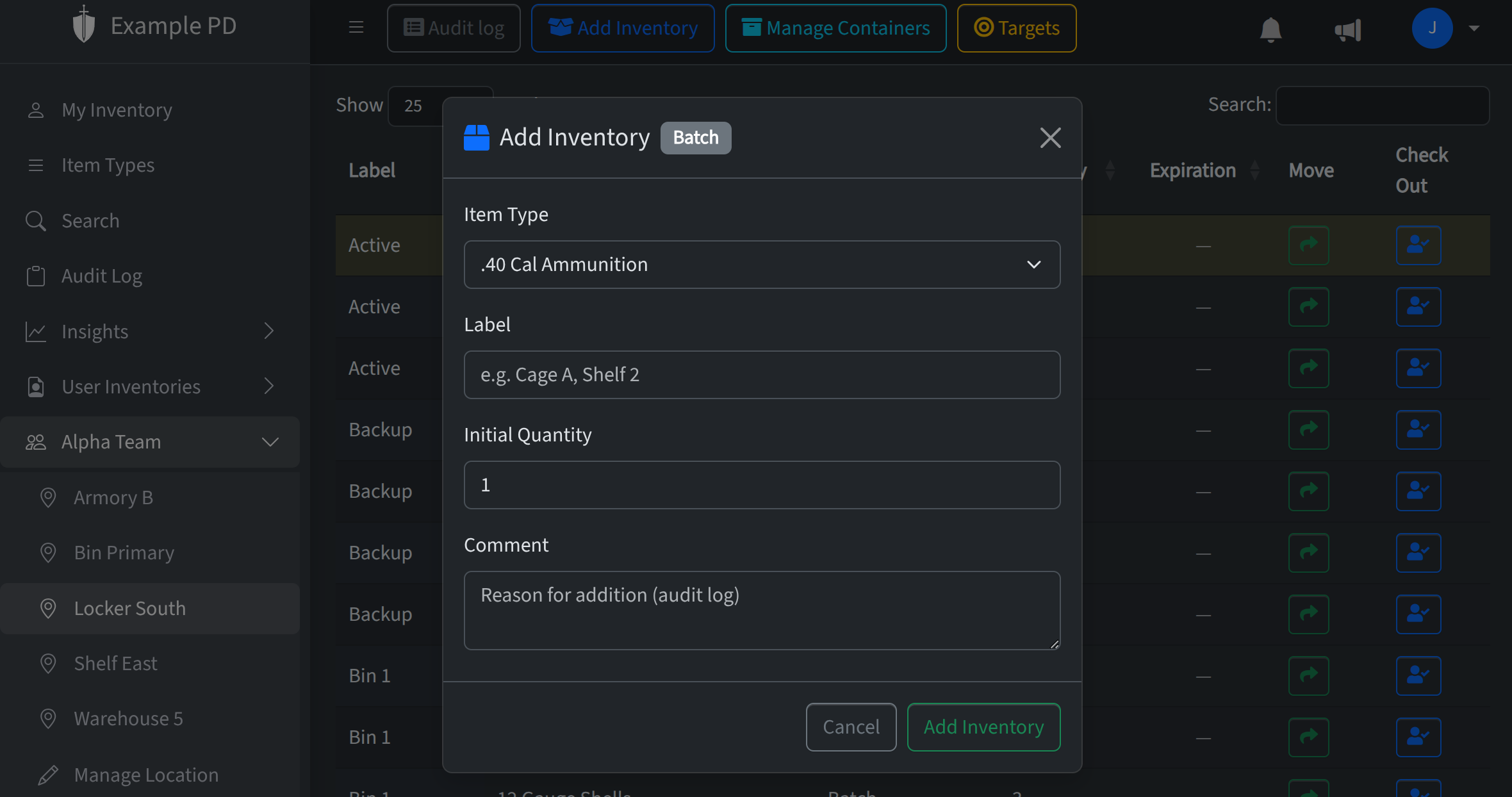Select the Manage Location pencil icon
Viewport: 1512px width, 797px height.
click(49, 775)
